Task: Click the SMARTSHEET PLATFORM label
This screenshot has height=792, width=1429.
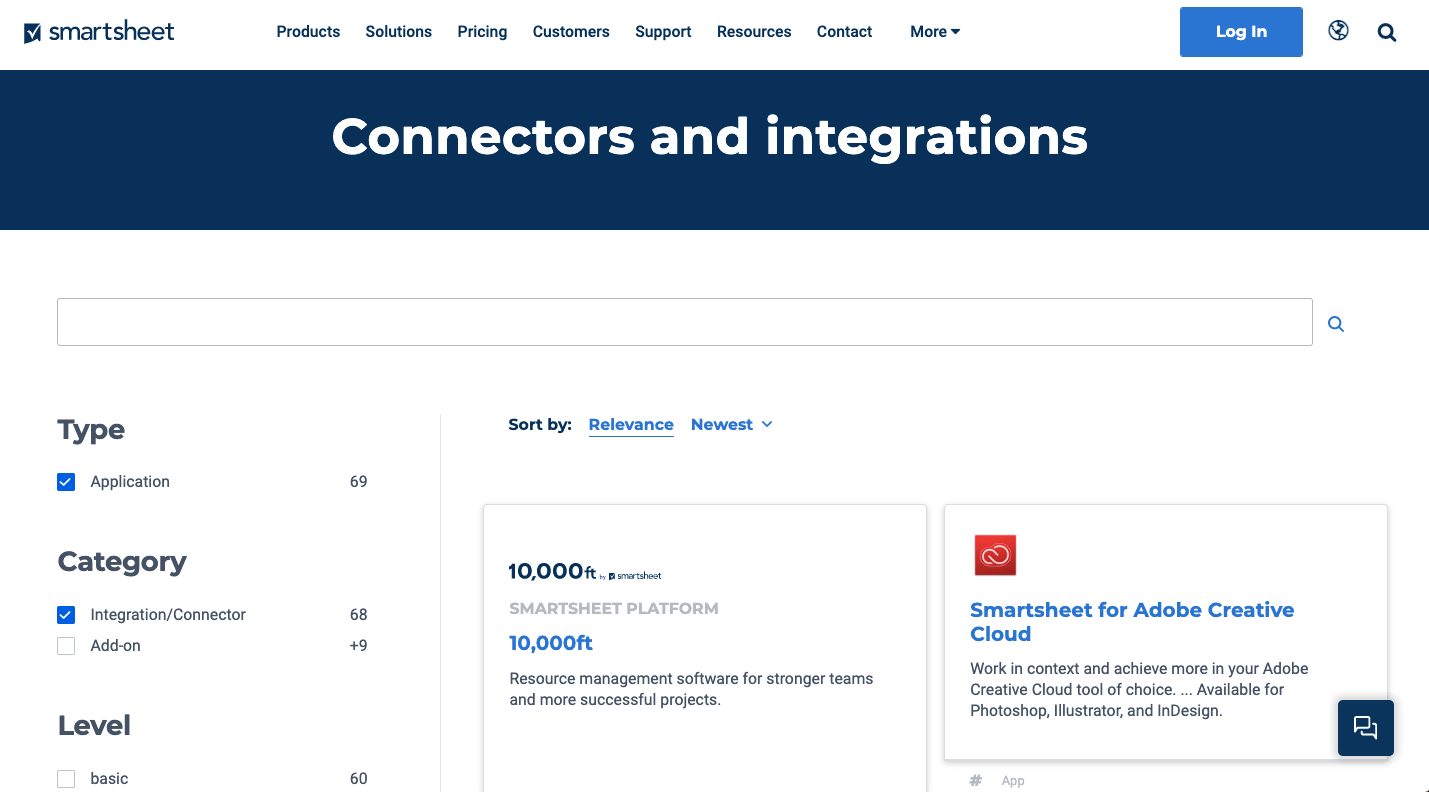Action: coord(614,608)
